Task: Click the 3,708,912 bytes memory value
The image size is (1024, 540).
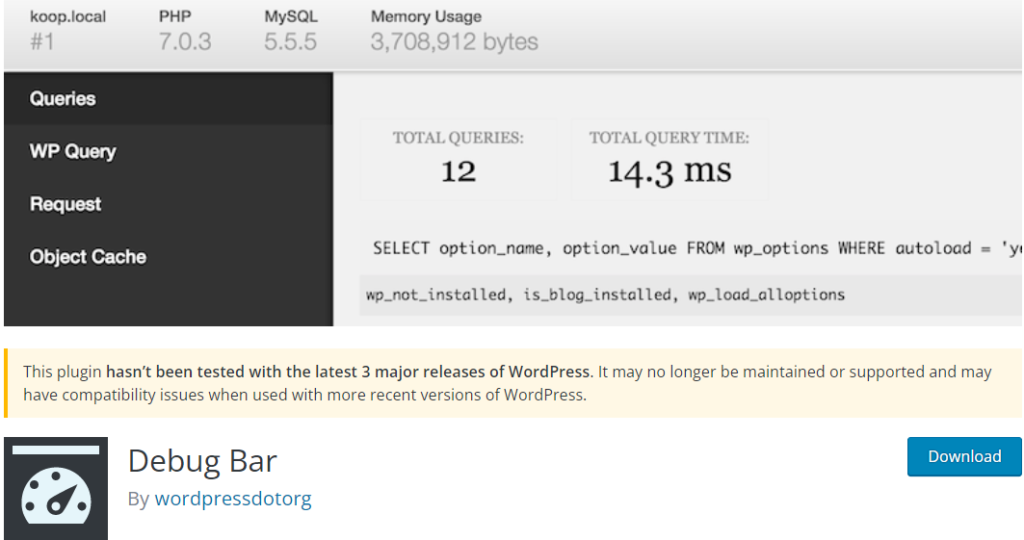Action: pos(454,42)
